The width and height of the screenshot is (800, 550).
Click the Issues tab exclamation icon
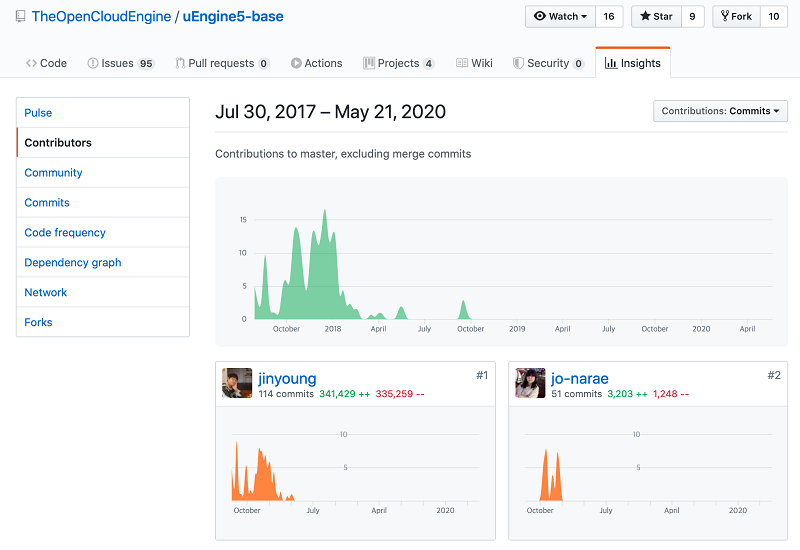click(x=93, y=63)
